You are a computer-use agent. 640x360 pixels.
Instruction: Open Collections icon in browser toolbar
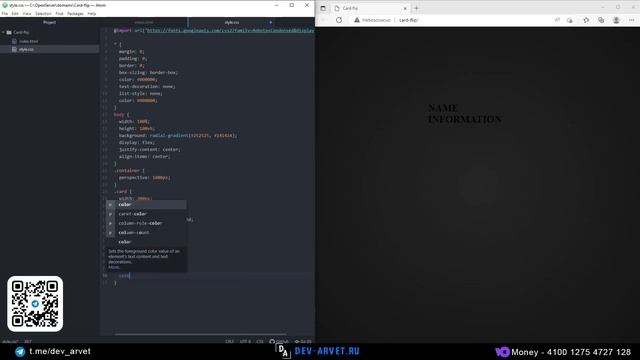click(601, 20)
